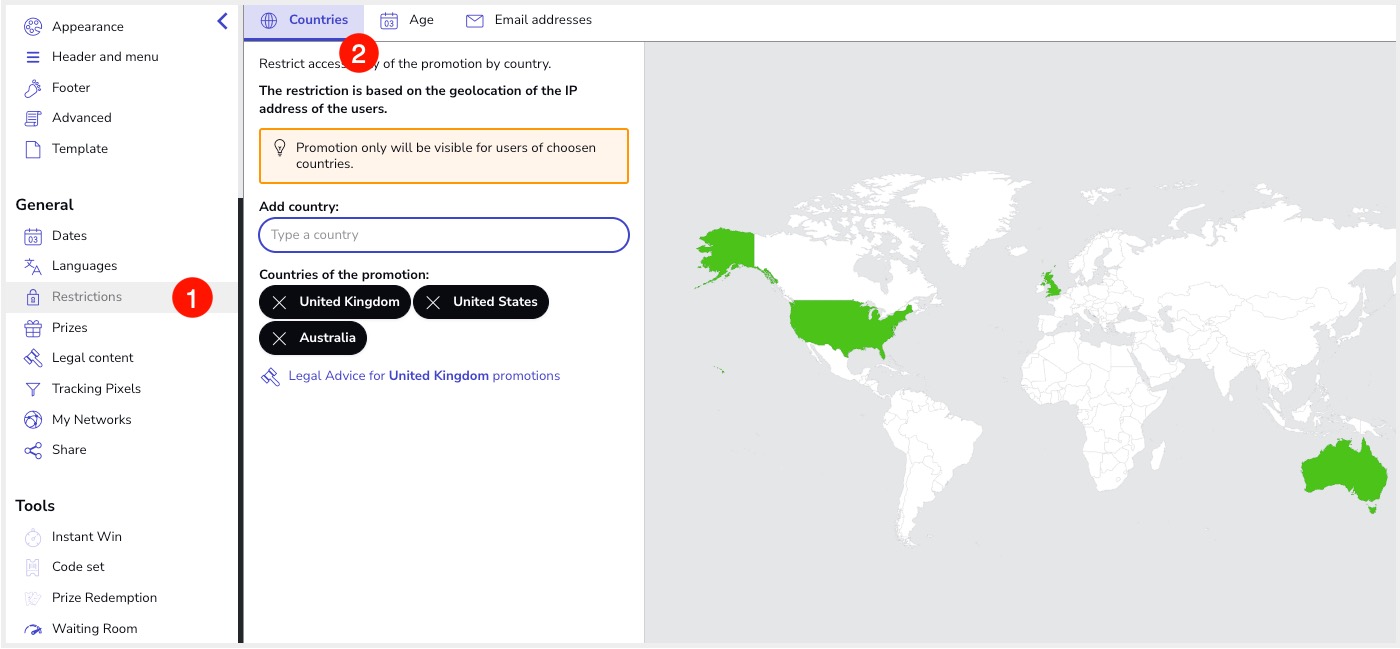
Task: Click the Appearance palette icon
Action: click(33, 27)
